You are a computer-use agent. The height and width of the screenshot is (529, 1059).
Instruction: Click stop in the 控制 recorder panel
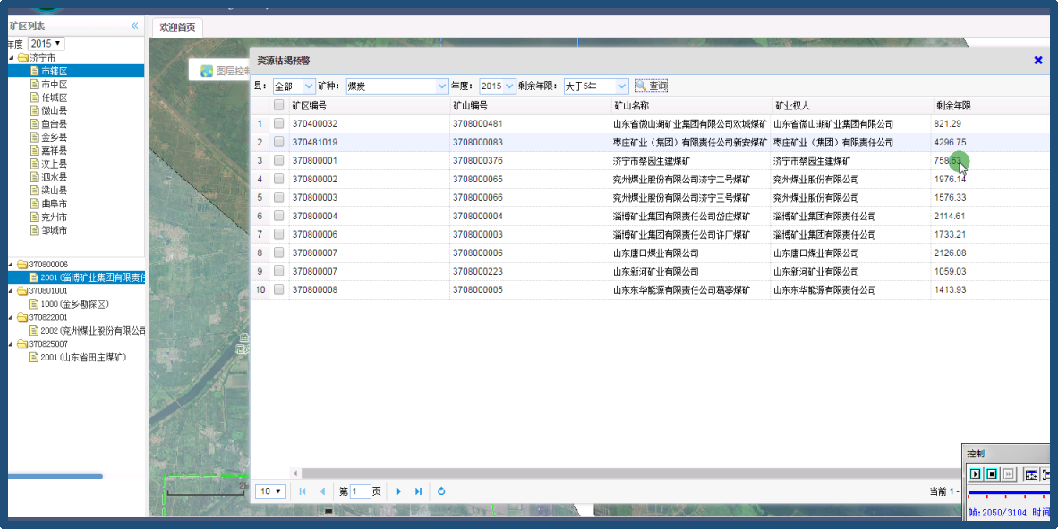coord(991,474)
